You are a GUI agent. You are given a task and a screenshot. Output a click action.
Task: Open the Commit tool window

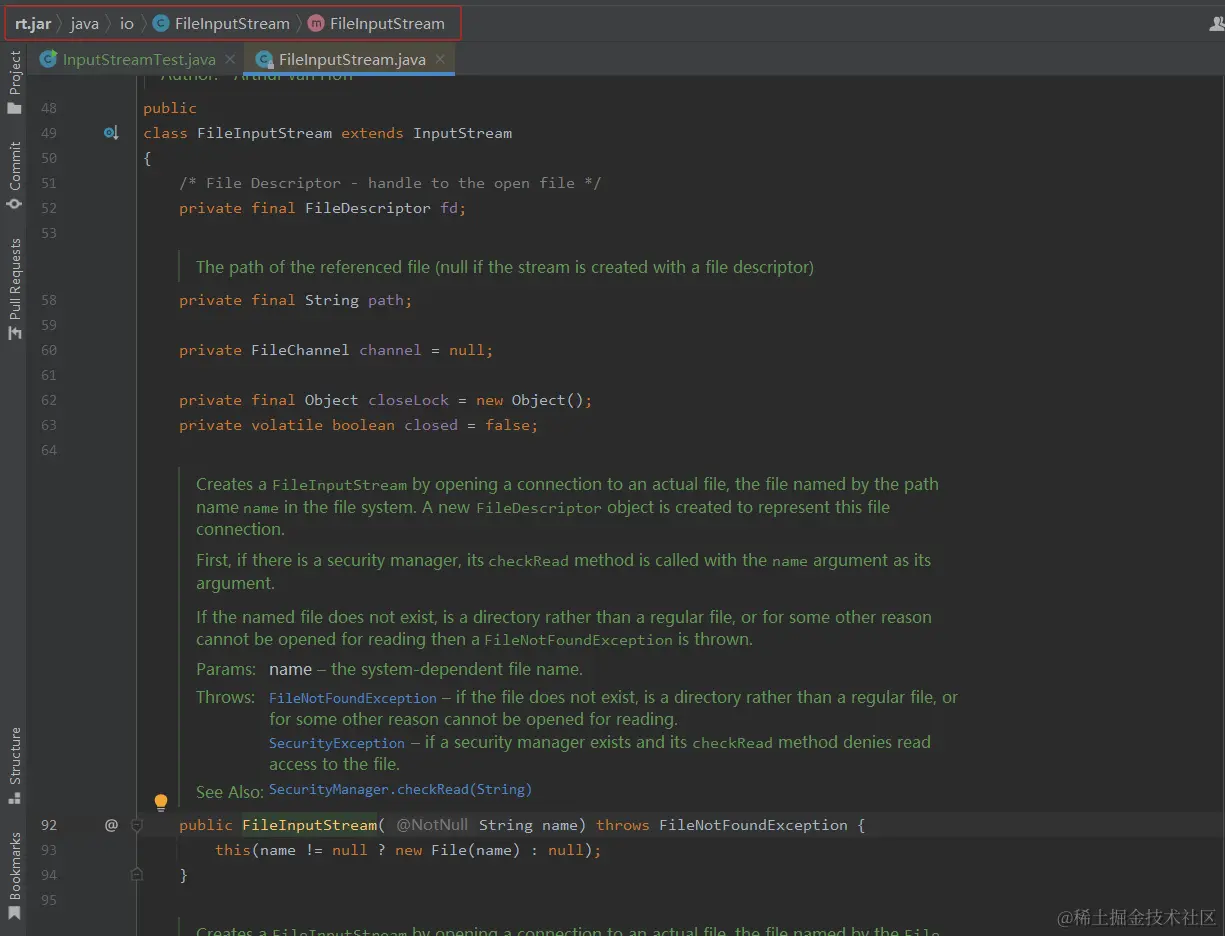(14, 175)
